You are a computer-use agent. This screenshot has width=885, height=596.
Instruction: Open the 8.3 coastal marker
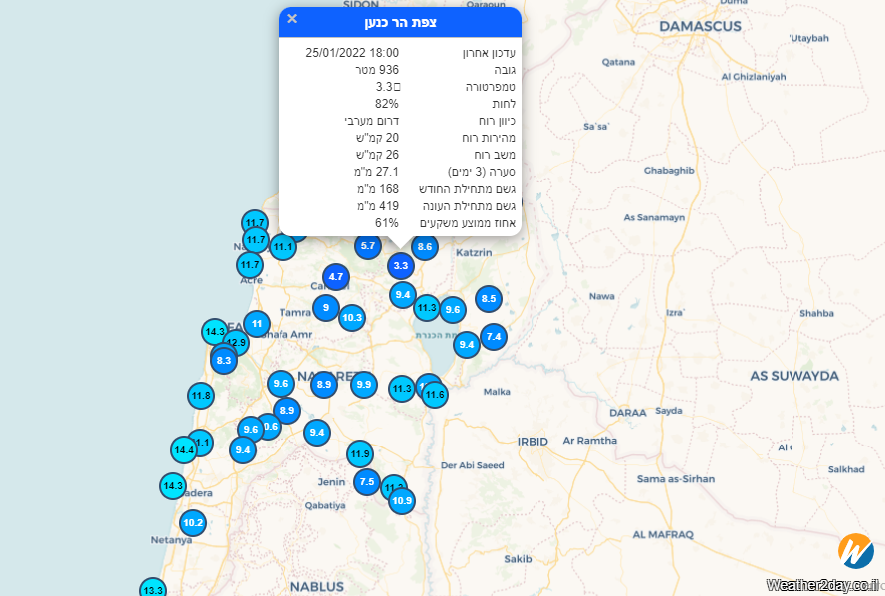(x=224, y=361)
